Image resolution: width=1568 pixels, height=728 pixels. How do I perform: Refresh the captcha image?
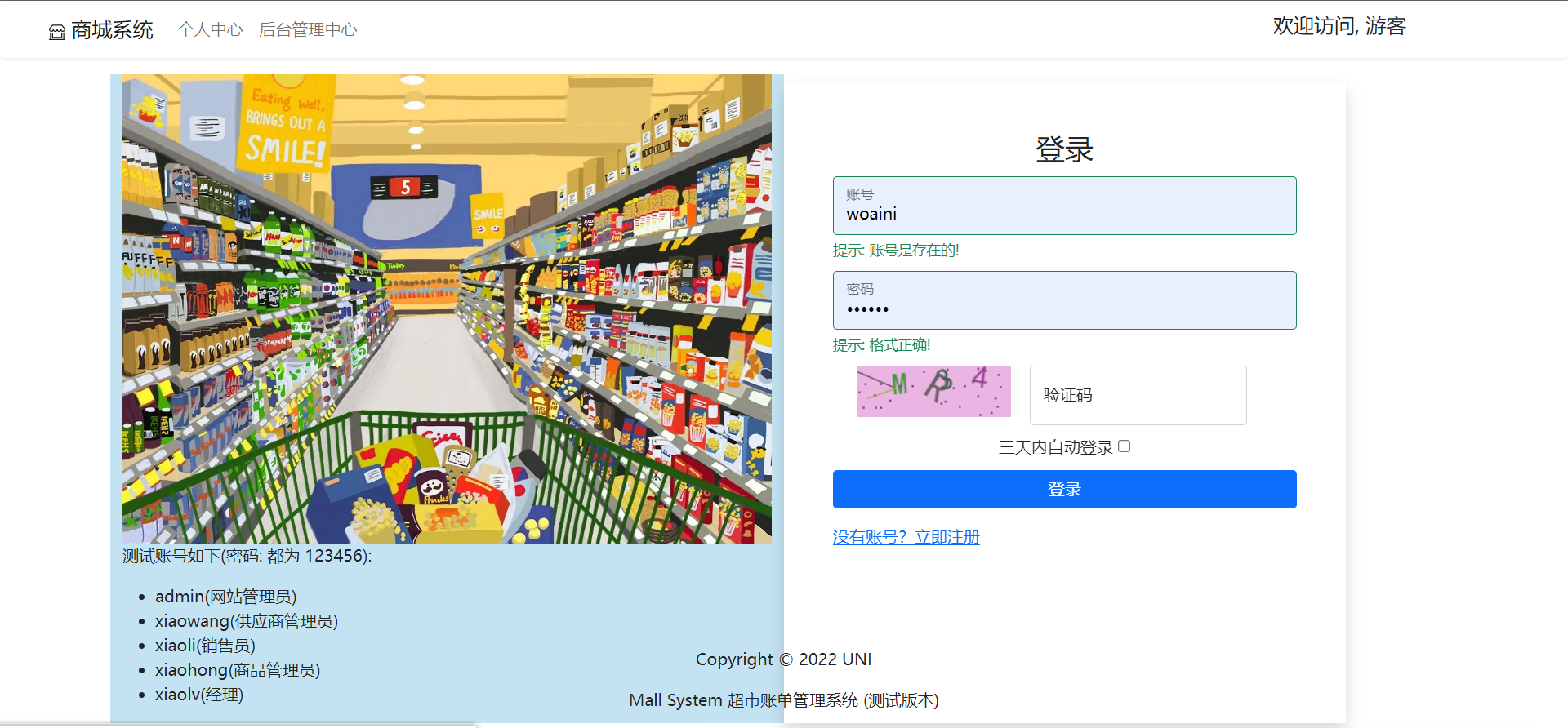[934, 392]
